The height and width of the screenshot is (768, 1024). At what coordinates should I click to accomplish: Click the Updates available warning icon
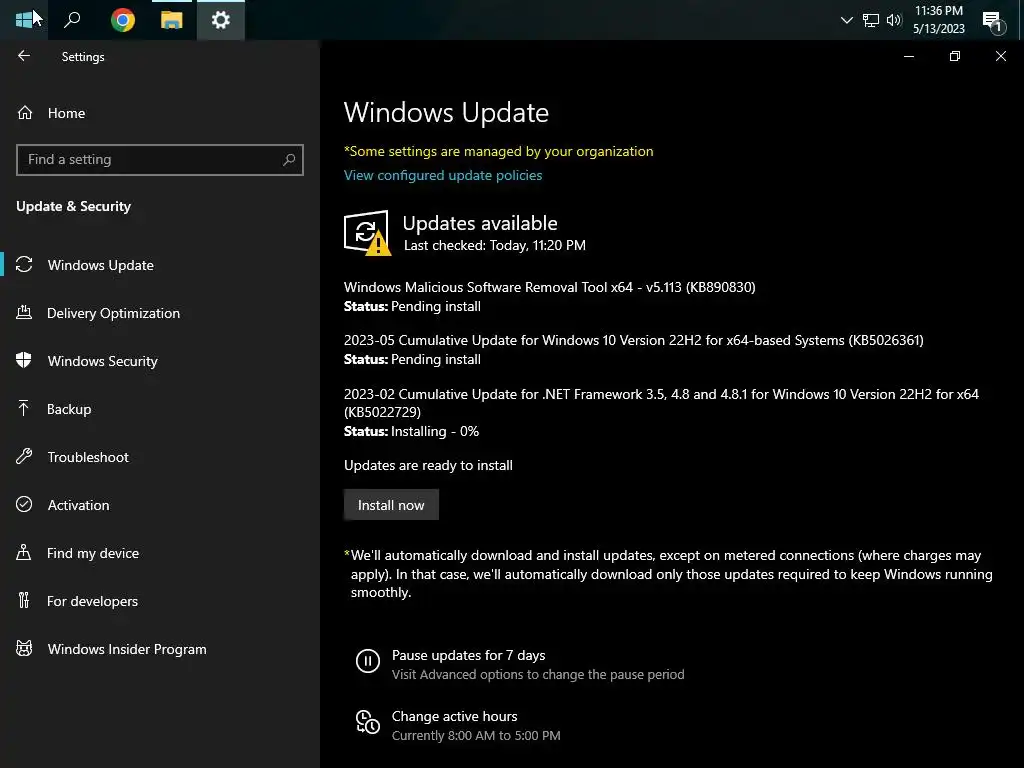click(367, 233)
